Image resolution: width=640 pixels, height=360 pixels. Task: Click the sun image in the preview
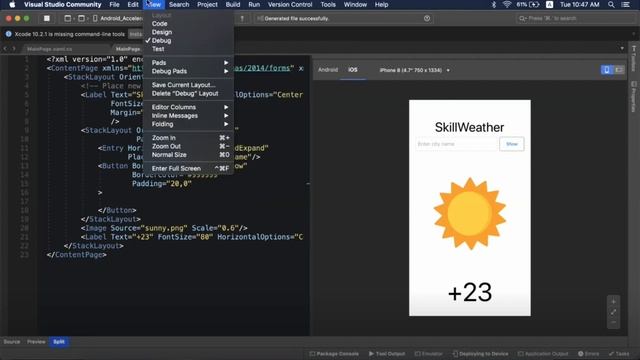click(x=469, y=213)
